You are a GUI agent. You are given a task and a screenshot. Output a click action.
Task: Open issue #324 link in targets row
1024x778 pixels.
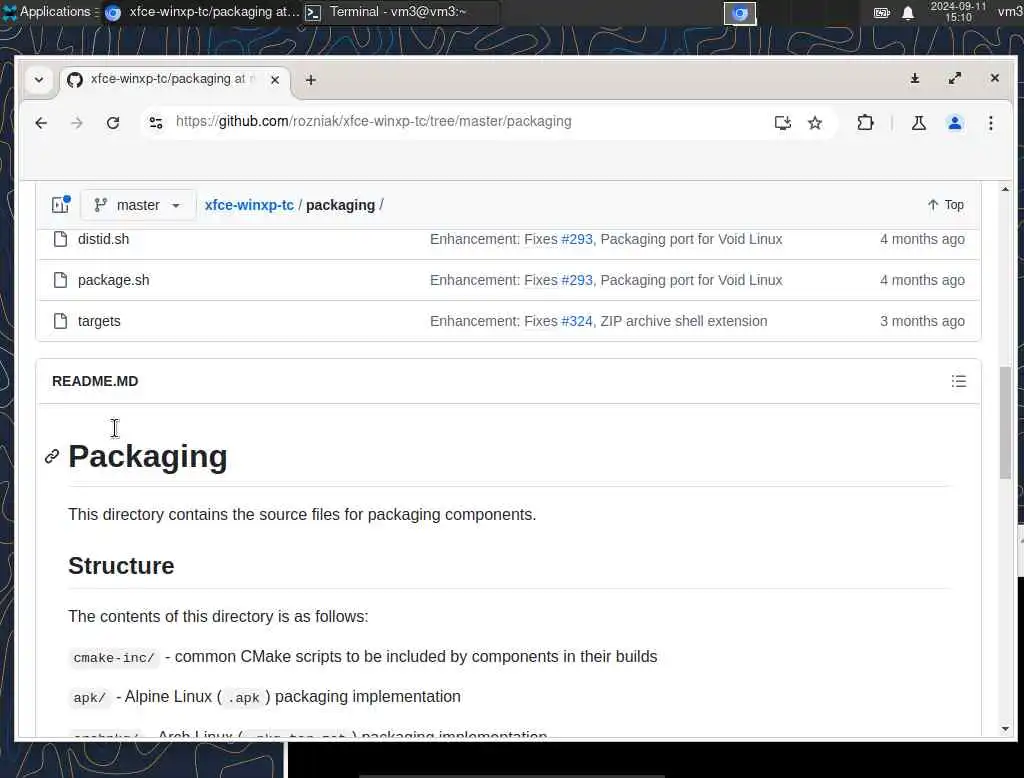[x=577, y=321]
